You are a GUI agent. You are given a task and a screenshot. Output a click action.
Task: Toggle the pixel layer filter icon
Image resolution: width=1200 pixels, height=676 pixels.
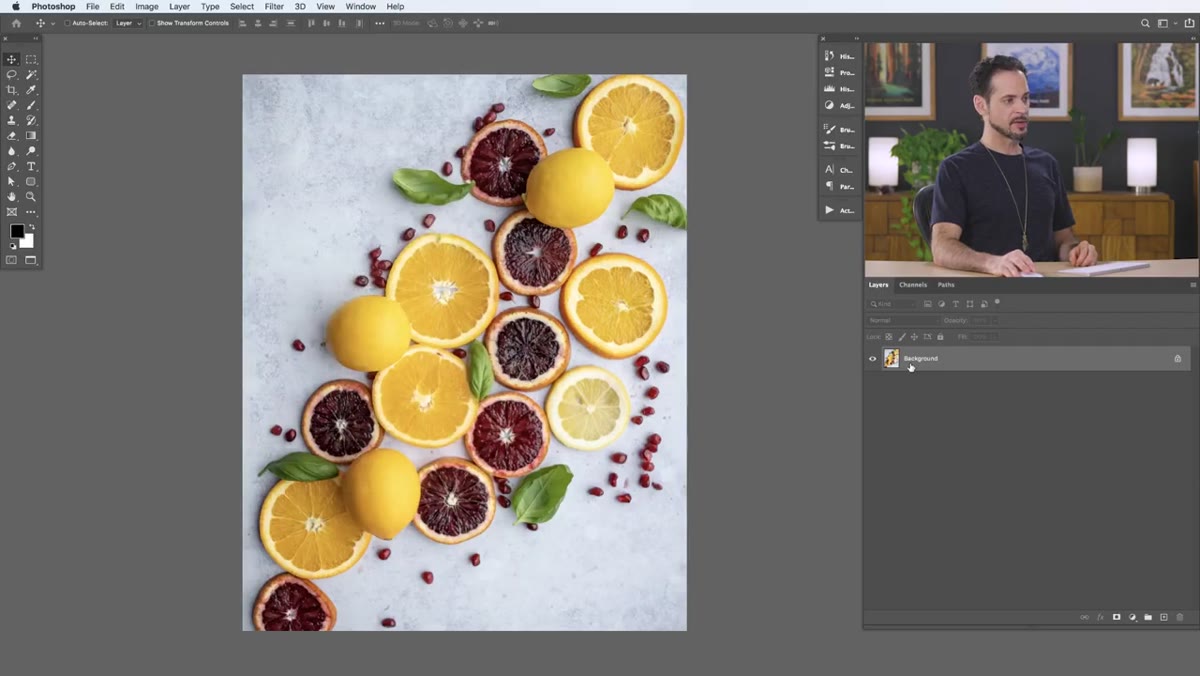928,304
